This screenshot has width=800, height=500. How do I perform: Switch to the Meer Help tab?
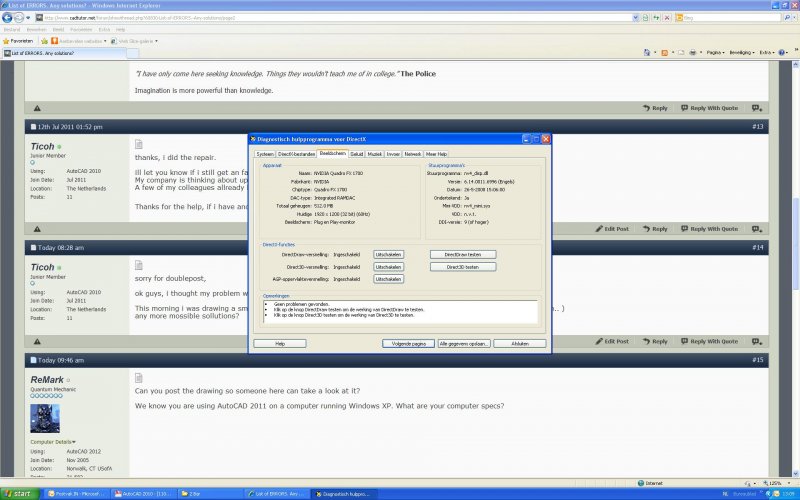pos(436,154)
